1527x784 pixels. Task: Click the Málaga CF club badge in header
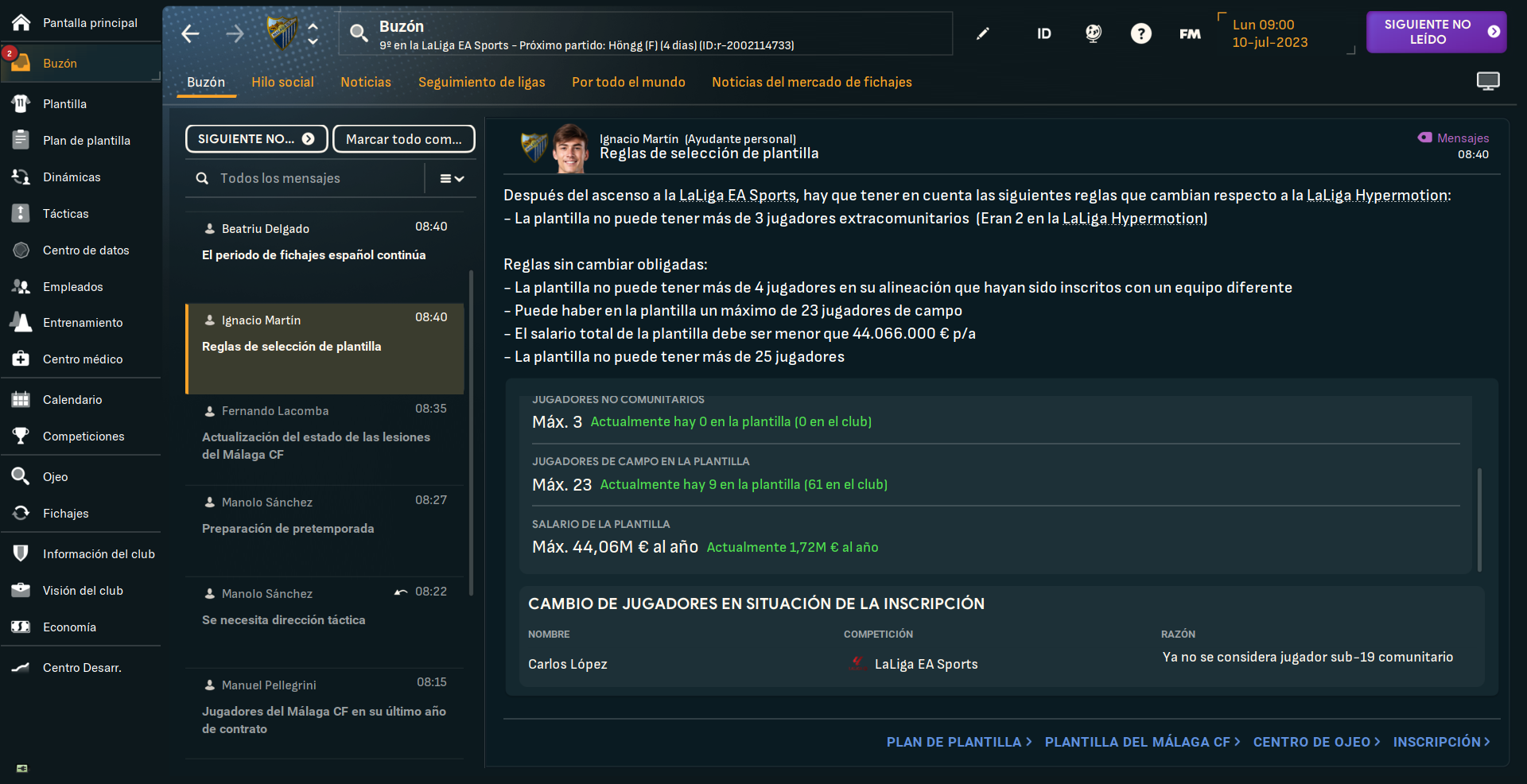tap(282, 33)
